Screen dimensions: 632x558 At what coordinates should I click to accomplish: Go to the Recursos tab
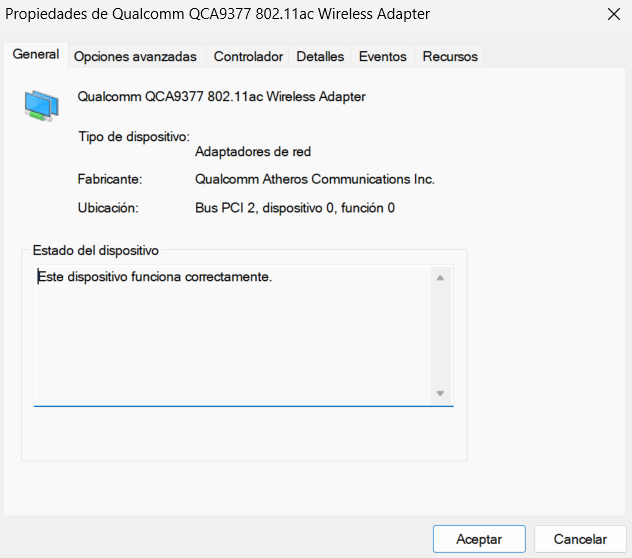click(x=450, y=56)
